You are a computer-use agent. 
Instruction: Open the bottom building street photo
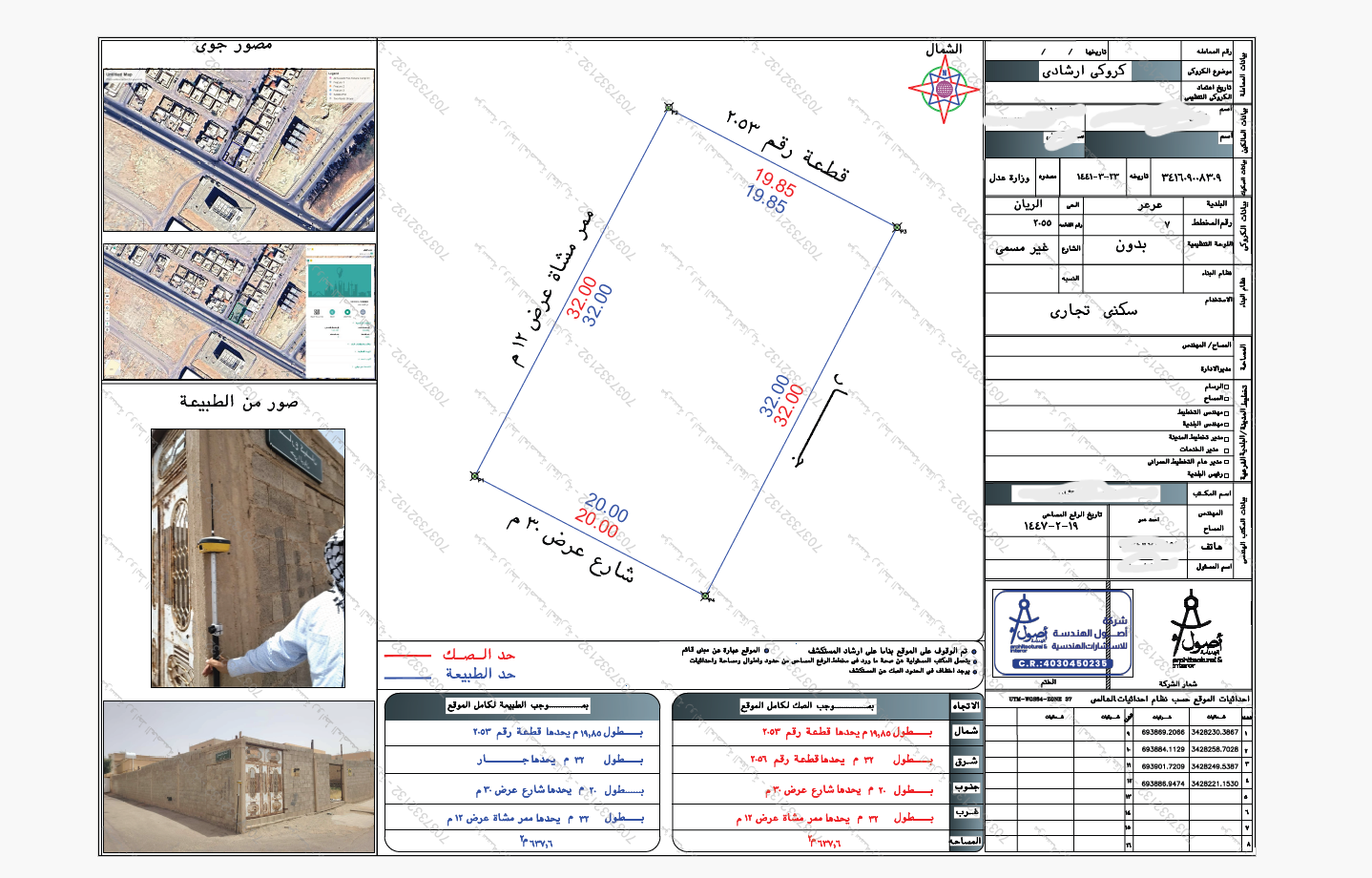coord(239,777)
